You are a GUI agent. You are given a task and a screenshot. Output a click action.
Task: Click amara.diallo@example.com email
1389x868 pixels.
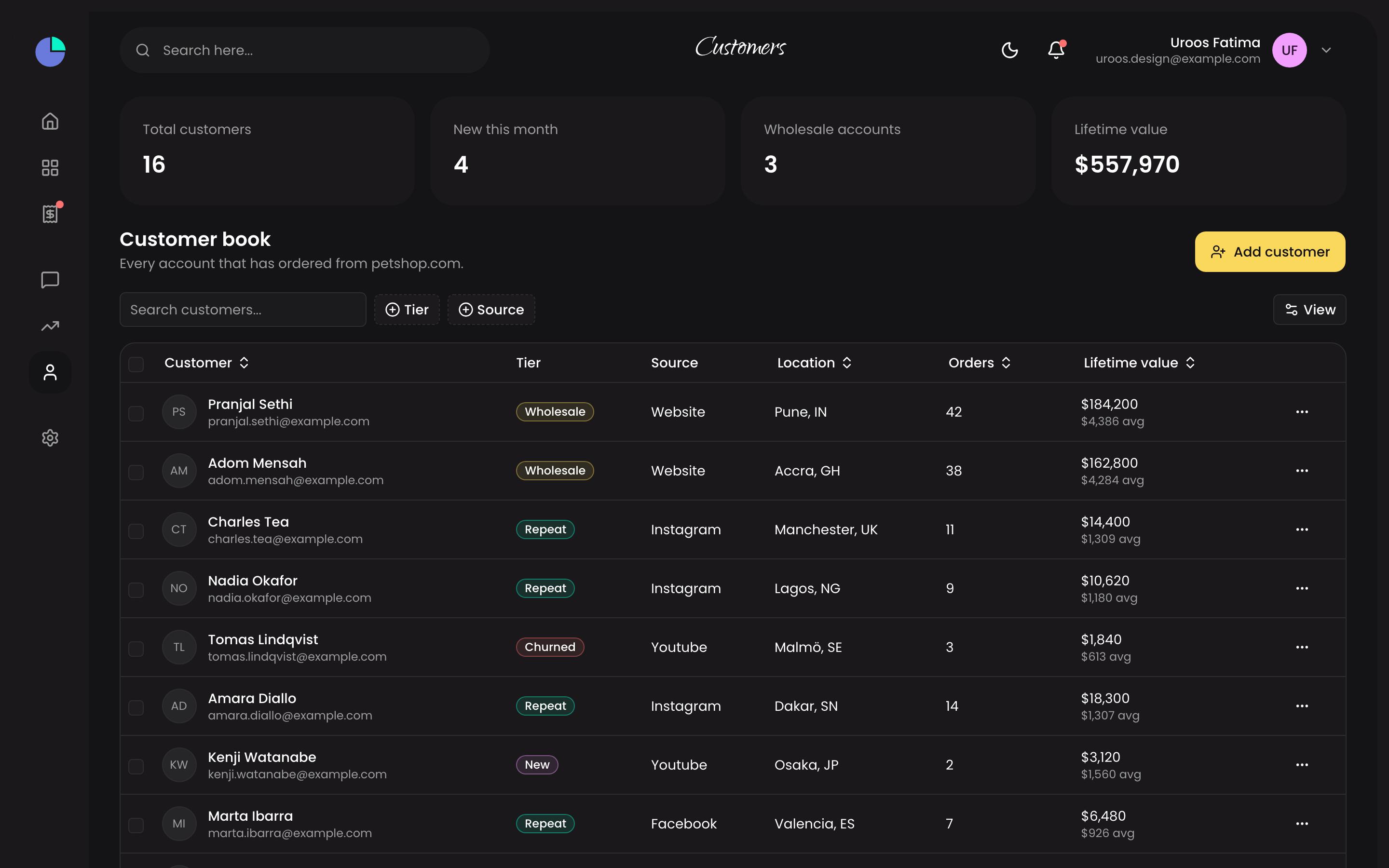coord(290,715)
